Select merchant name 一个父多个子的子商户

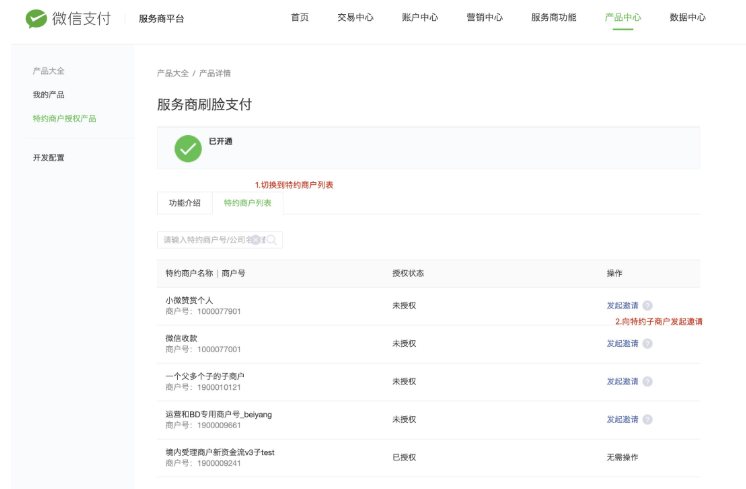(205, 376)
